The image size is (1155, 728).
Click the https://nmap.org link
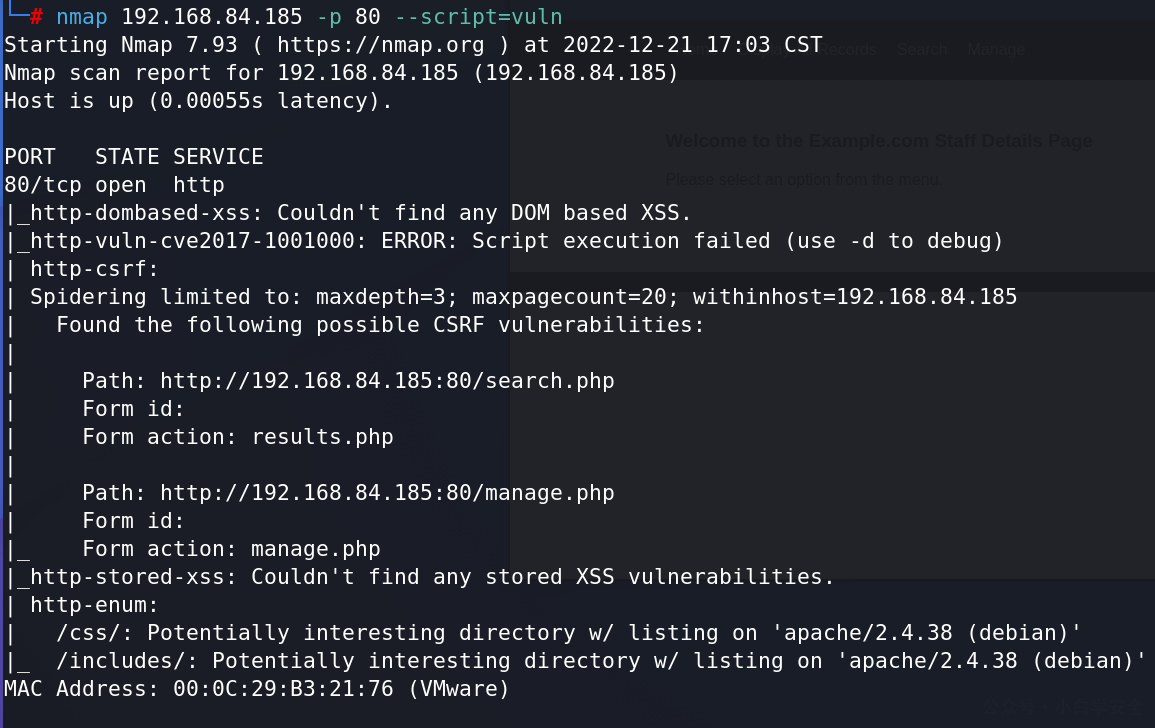[x=381, y=45]
